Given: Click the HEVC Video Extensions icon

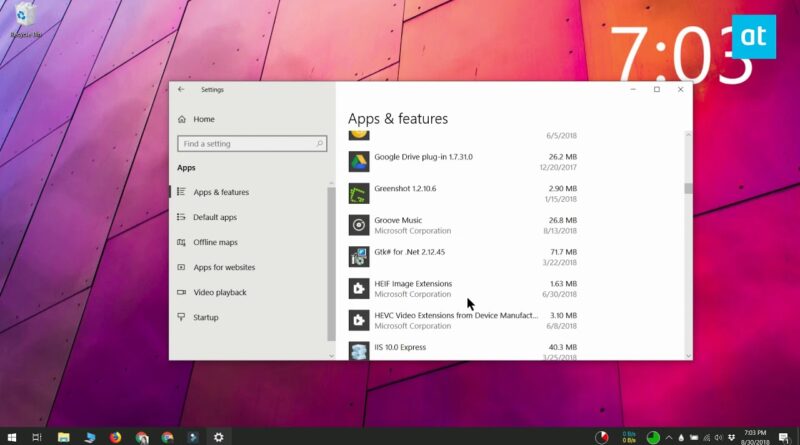Looking at the screenshot, I should tap(359, 320).
